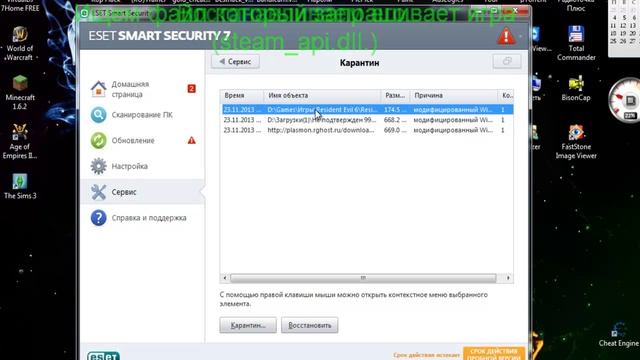The height and width of the screenshot is (360, 640).
Task: Open FastStone Image Viewer desktop icon
Action: click(x=576, y=142)
